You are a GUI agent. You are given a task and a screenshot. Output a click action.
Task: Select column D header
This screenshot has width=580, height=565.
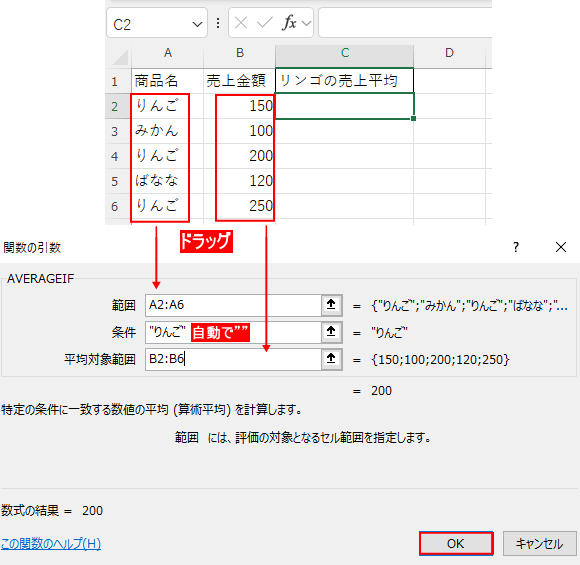449,53
